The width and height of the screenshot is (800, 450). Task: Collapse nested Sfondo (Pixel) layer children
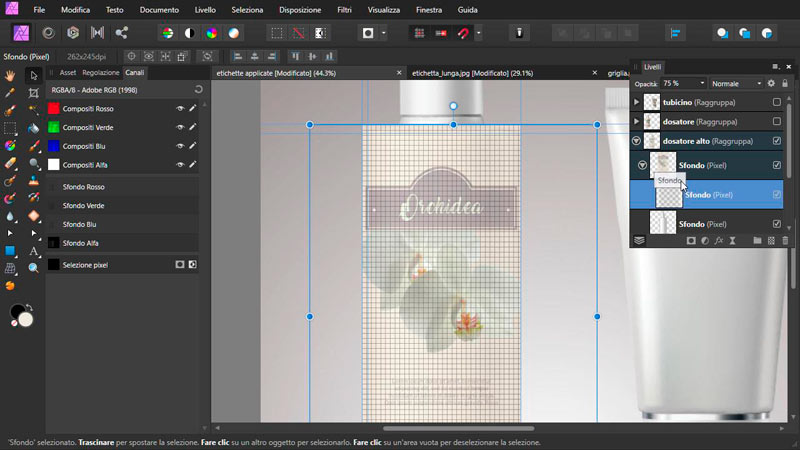(642, 165)
